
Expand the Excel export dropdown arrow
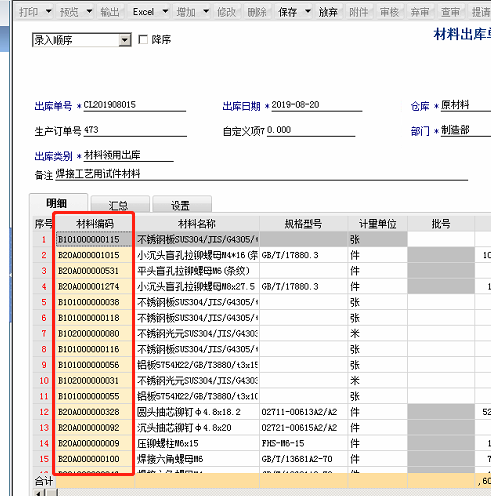(x=165, y=12)
